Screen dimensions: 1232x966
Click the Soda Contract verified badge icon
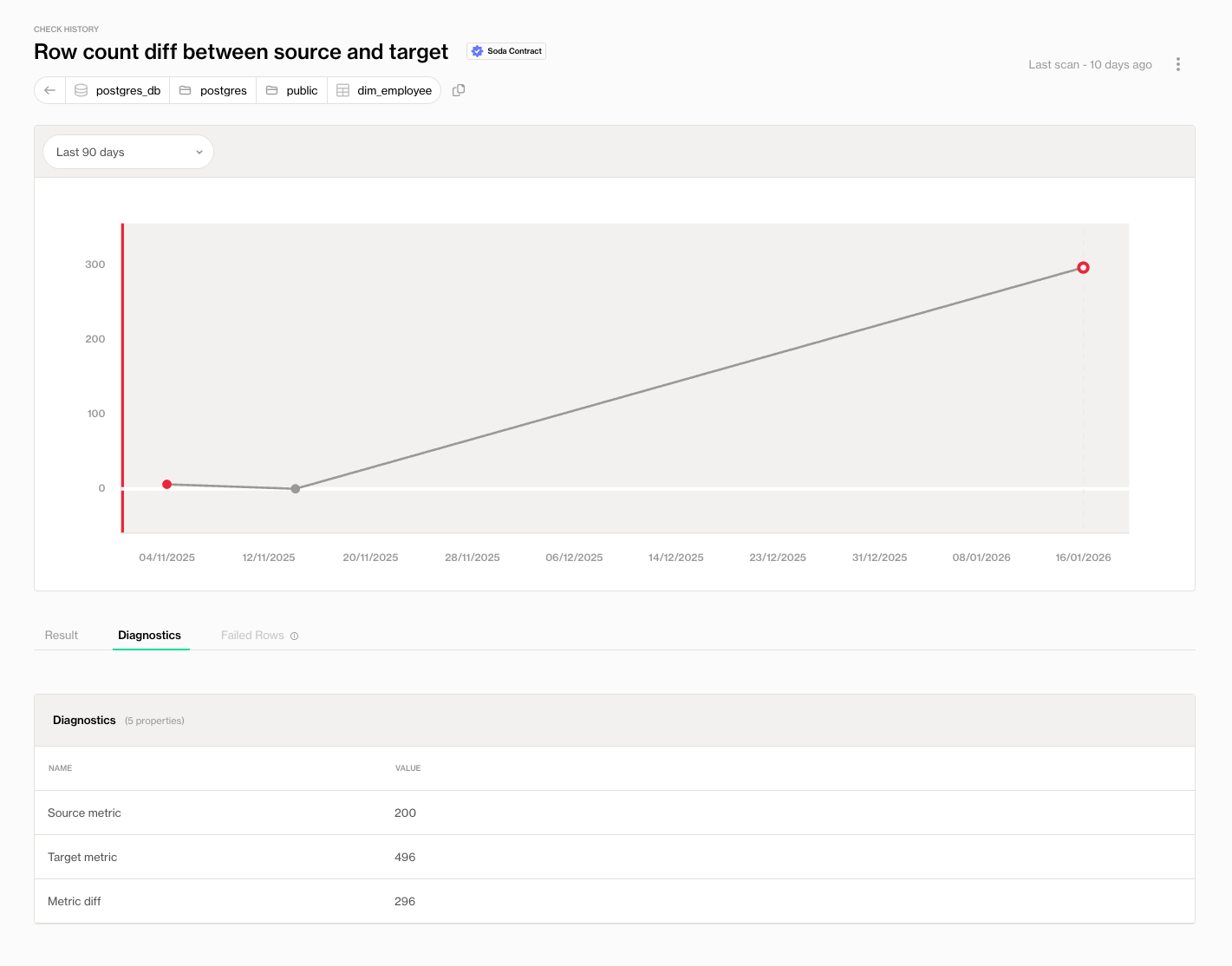point(477,51)
